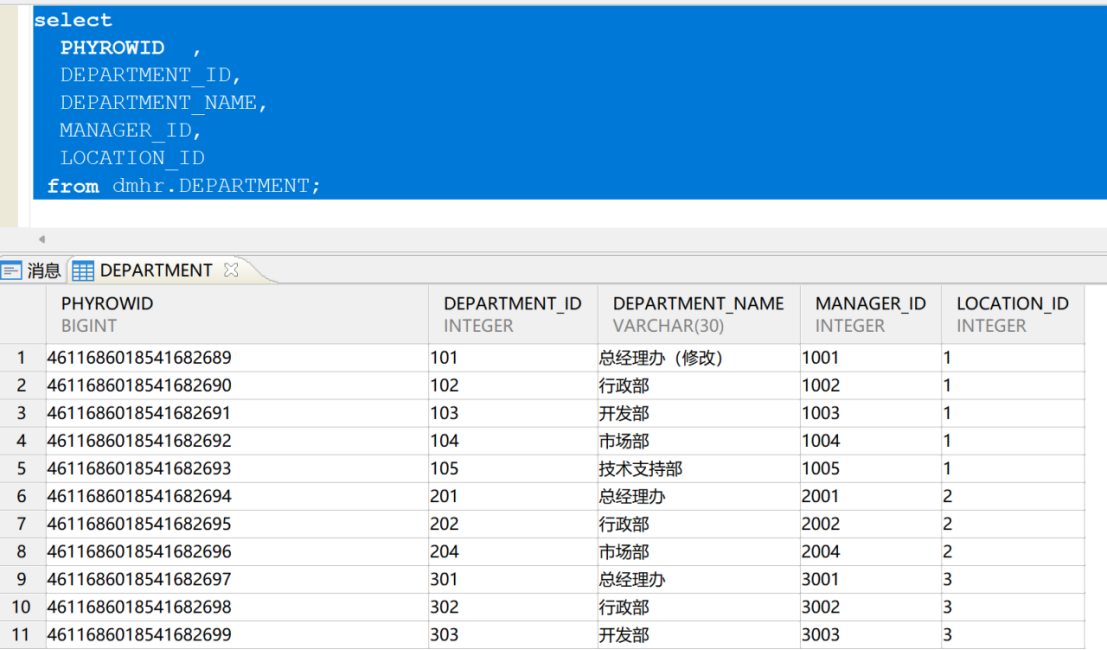Click 开发部 cell in row 3

click(x=698, y=413)
